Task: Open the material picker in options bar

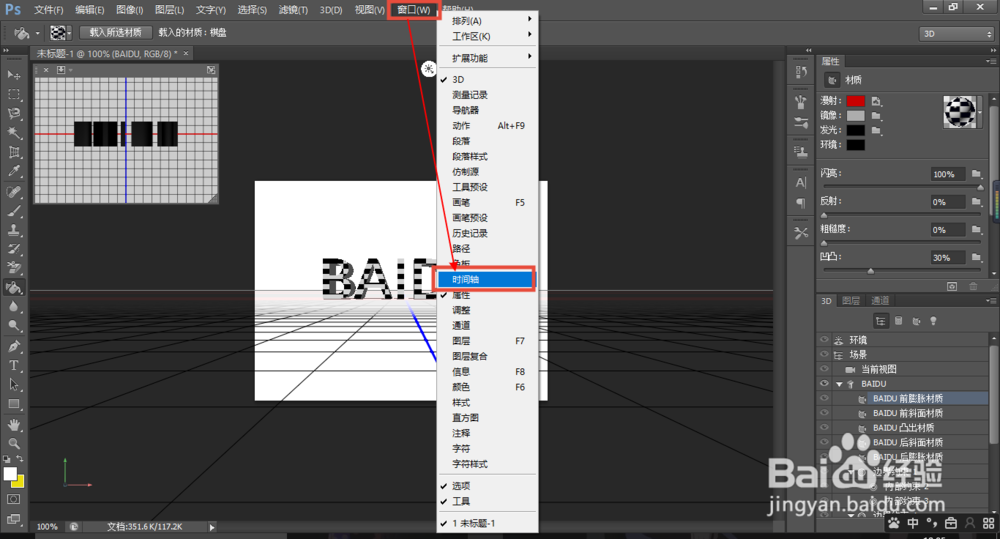Action: point(61,33)
